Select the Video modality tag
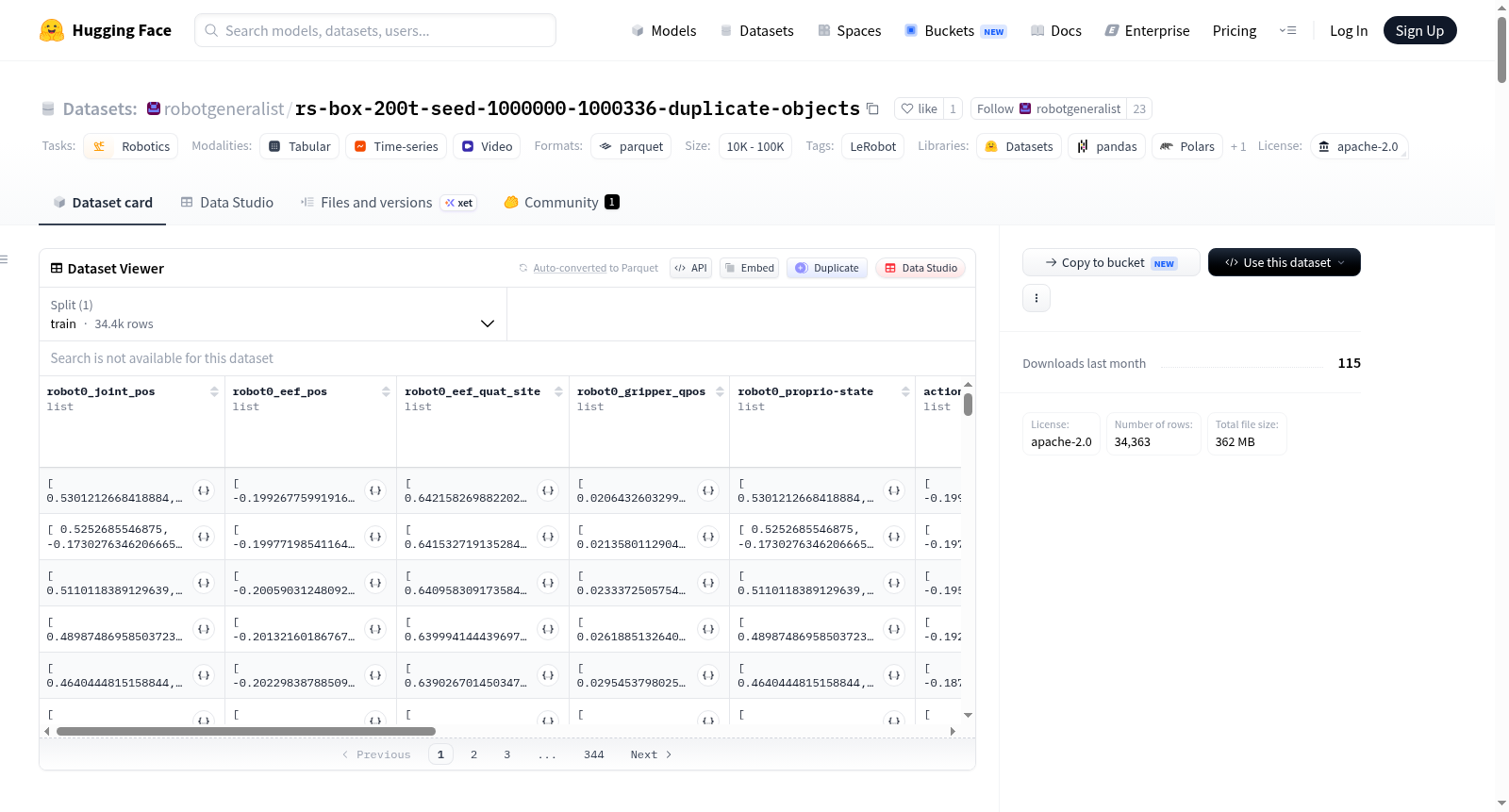This screenshot has width=1509, height=812. coord(488,146)
